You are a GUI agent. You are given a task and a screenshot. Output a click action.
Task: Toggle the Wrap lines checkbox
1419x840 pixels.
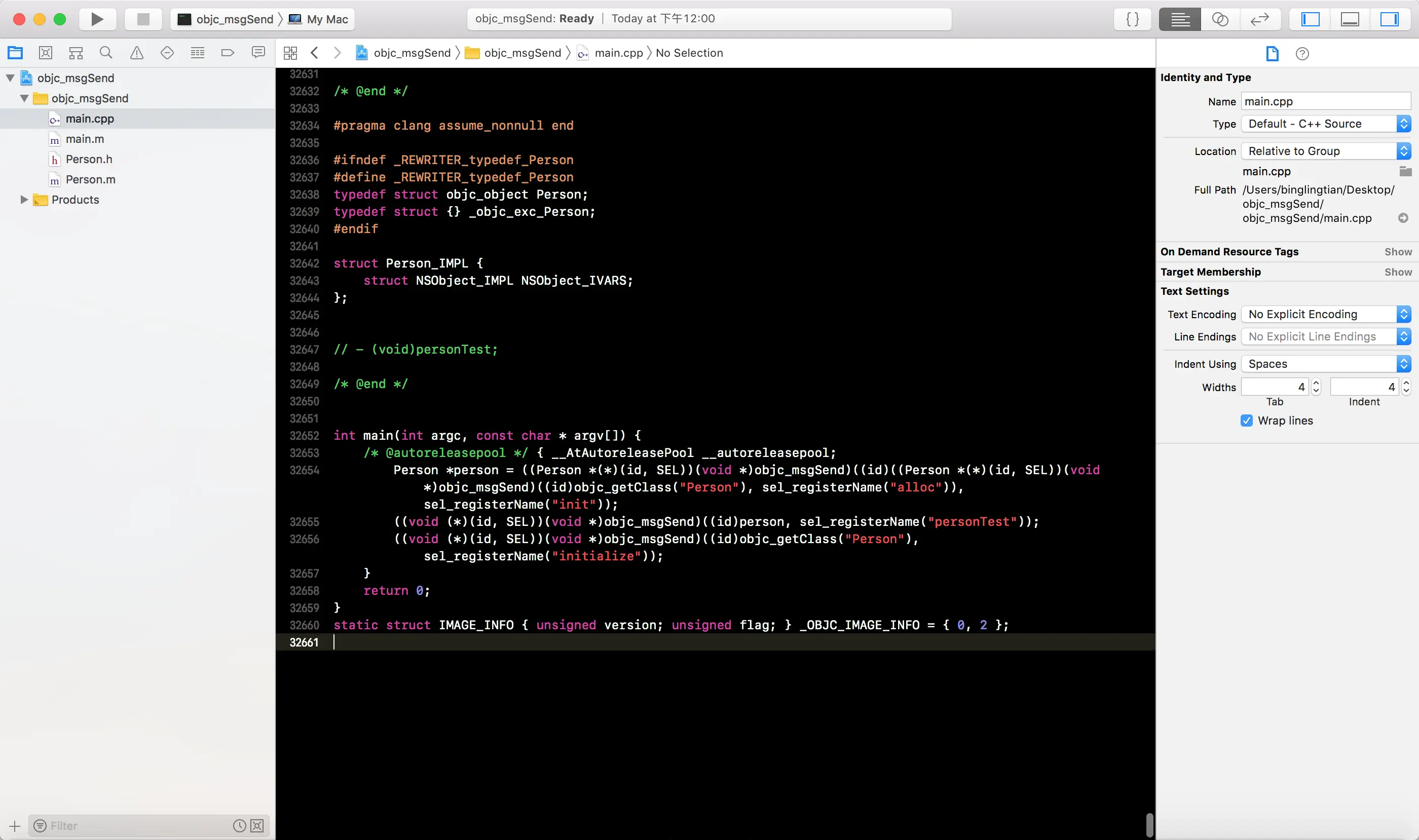pyautogui.click(x=1246, y=421)
